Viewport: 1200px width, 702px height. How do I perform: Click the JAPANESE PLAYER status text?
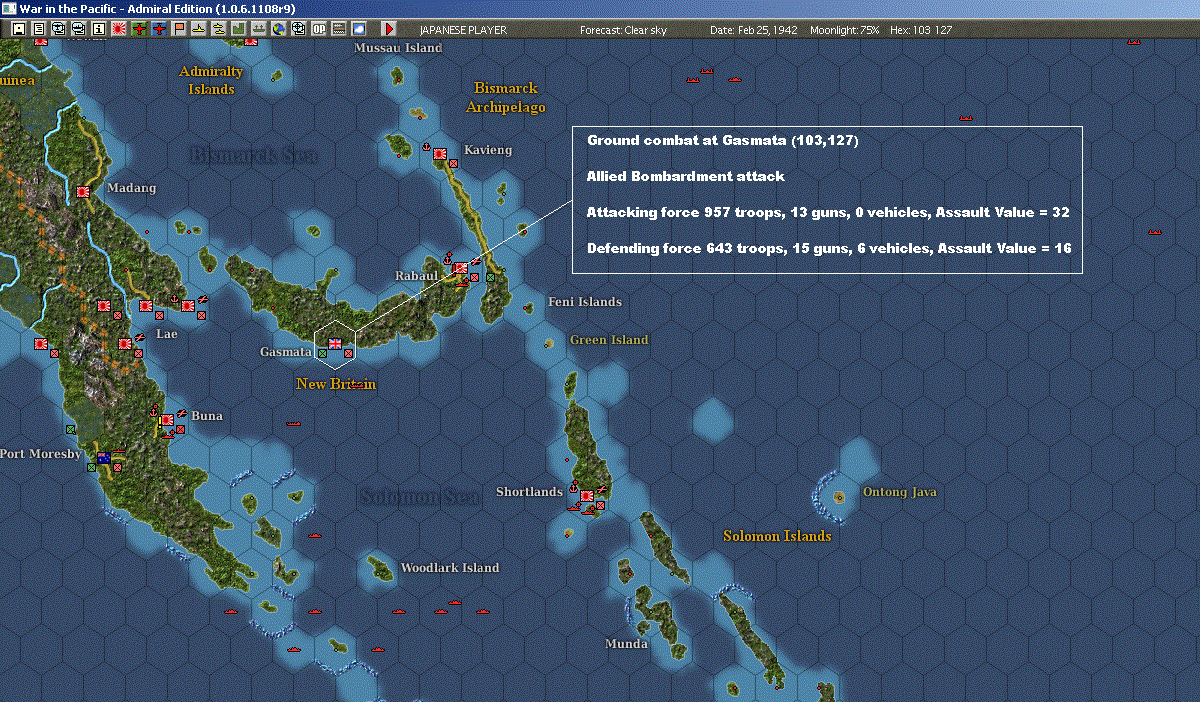(x=464, y=30)
